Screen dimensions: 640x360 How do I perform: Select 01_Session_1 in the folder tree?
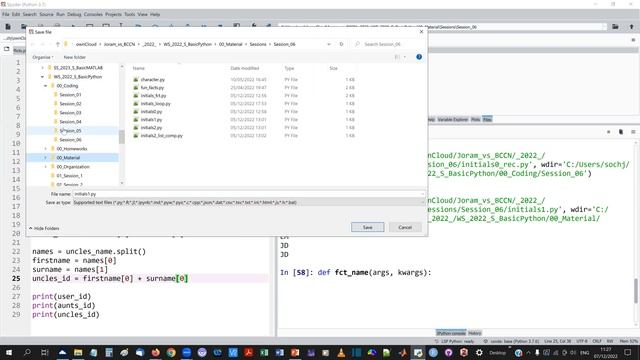click(69, 176)
